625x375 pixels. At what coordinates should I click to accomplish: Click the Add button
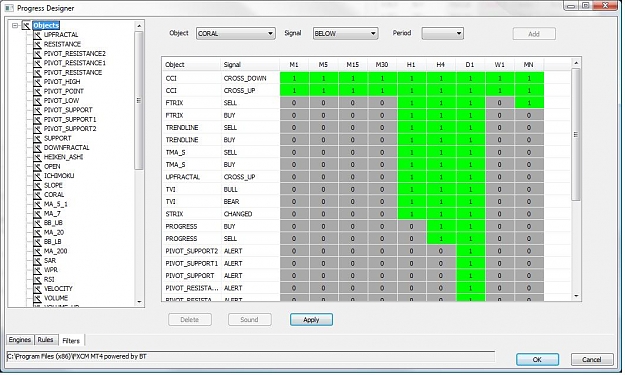(x=534, y=34)
